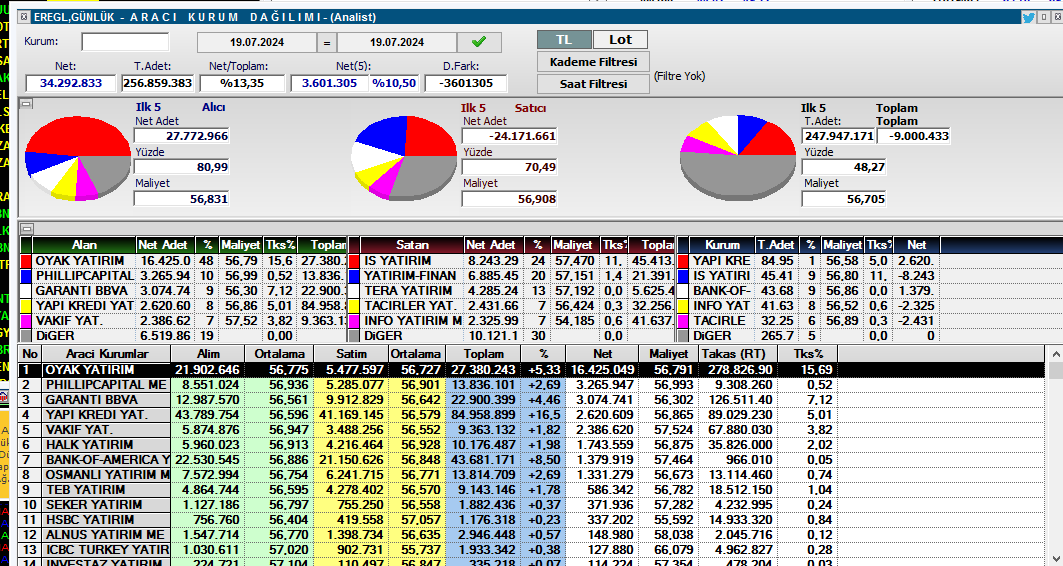This screenshot has height=566, width=1063.
Task: Click the Ilk 5 Alıcı pie chart
Action: point(78,157)
